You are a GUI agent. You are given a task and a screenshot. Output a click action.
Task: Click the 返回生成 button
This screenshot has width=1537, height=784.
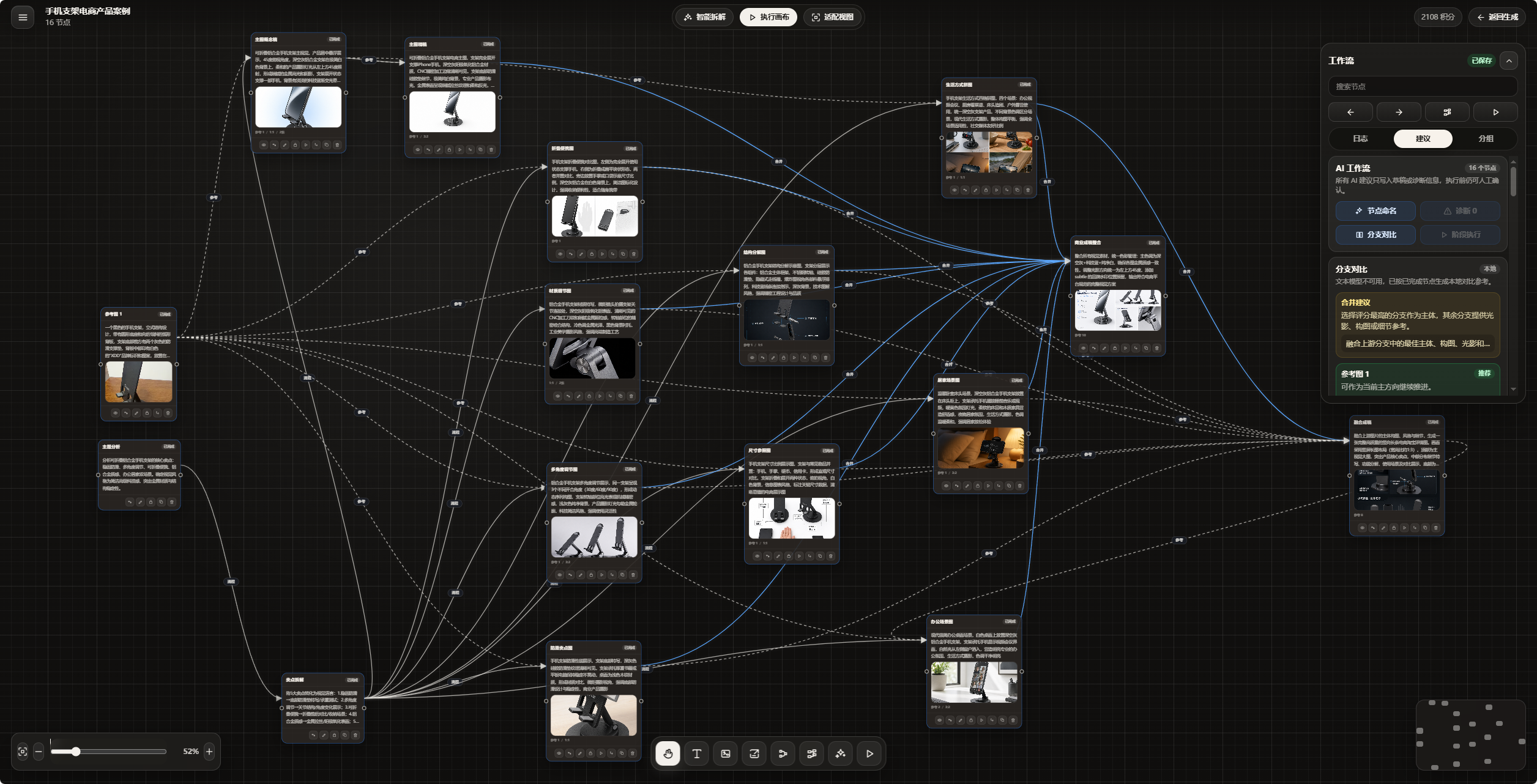1498,17
